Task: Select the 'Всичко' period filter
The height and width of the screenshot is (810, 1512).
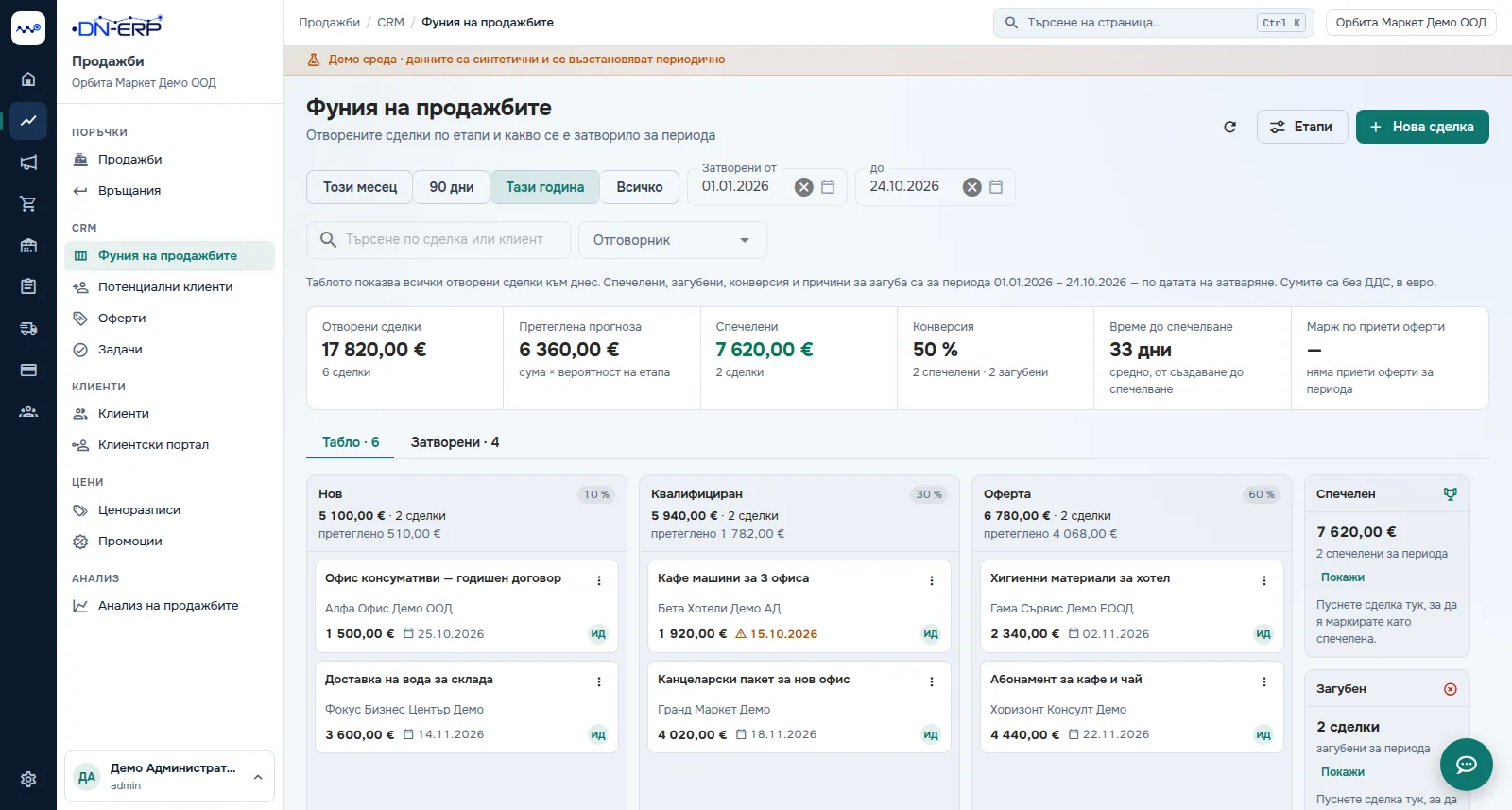Action: click(x=640, y=187)
